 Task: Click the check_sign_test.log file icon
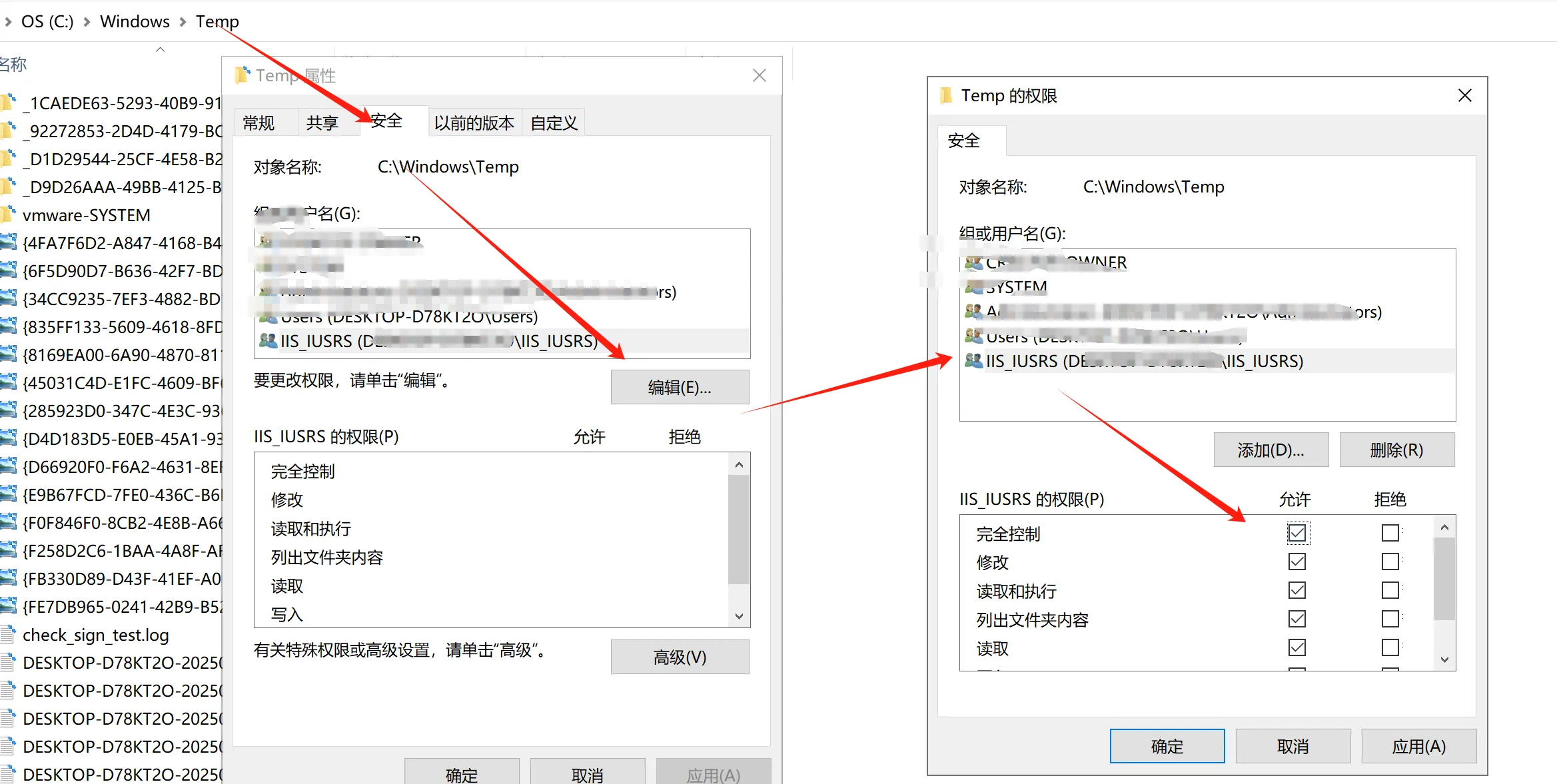[8, 634]
